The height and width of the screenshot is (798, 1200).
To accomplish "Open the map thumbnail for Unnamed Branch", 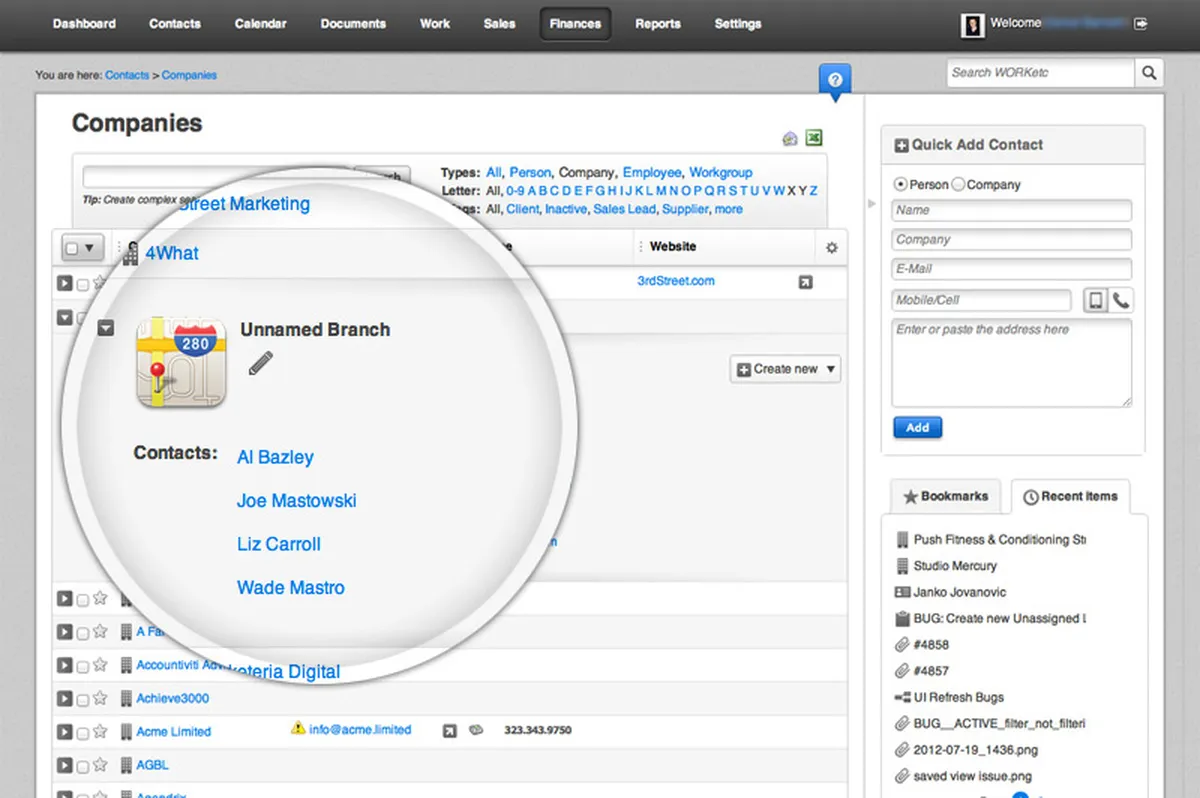I will click(x=181, y=362).
